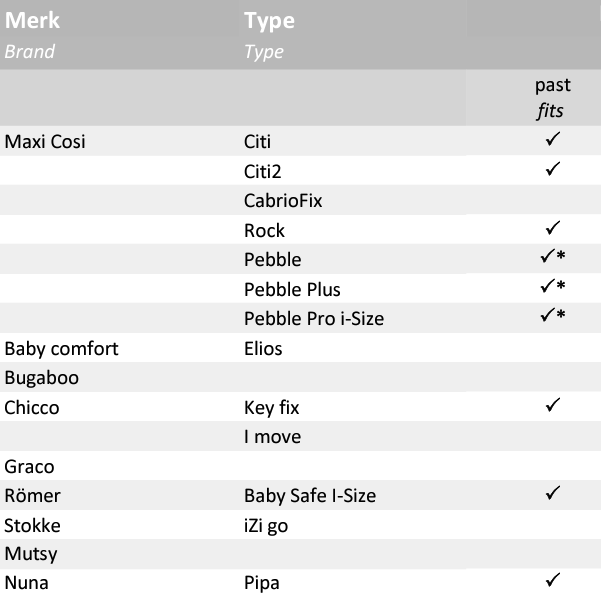The height and width of the screenshot is (608, 601).
Task: Click the checkmark in the Rock row
Action: coord(553,228)
